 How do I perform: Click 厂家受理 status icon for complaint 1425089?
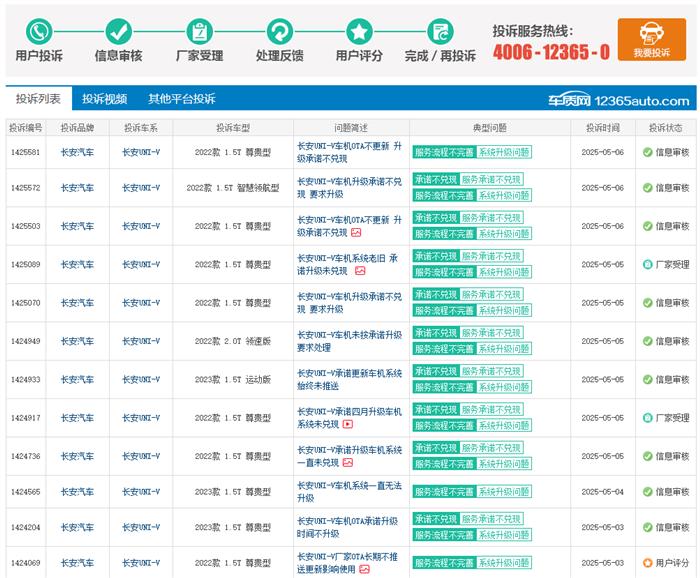(x=647, y=265)
